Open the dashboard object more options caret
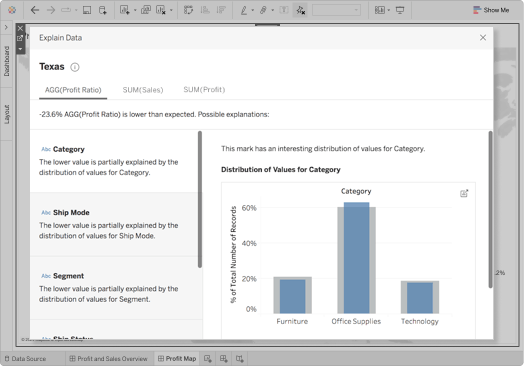 (x=20, y=49)
